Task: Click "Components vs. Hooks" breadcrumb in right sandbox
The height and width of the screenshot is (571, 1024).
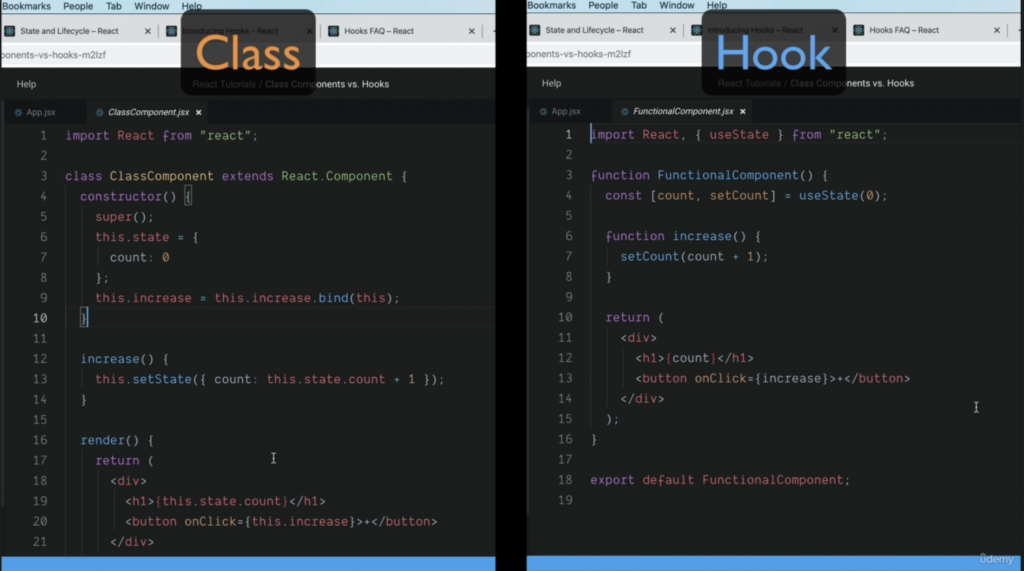Action: click(852, 84)
